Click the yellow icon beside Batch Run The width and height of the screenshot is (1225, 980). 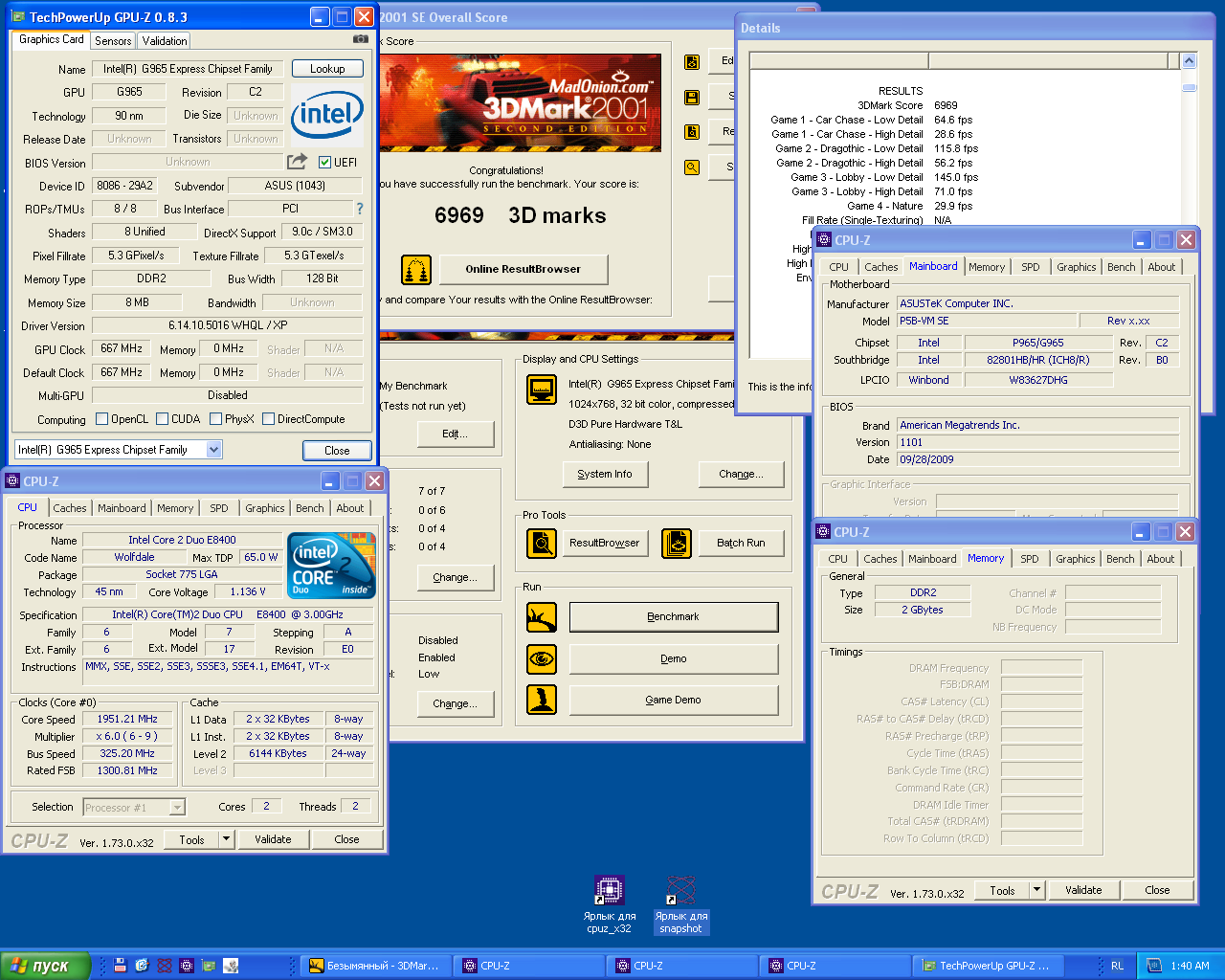pyautogui.click(x=677, y=544)
